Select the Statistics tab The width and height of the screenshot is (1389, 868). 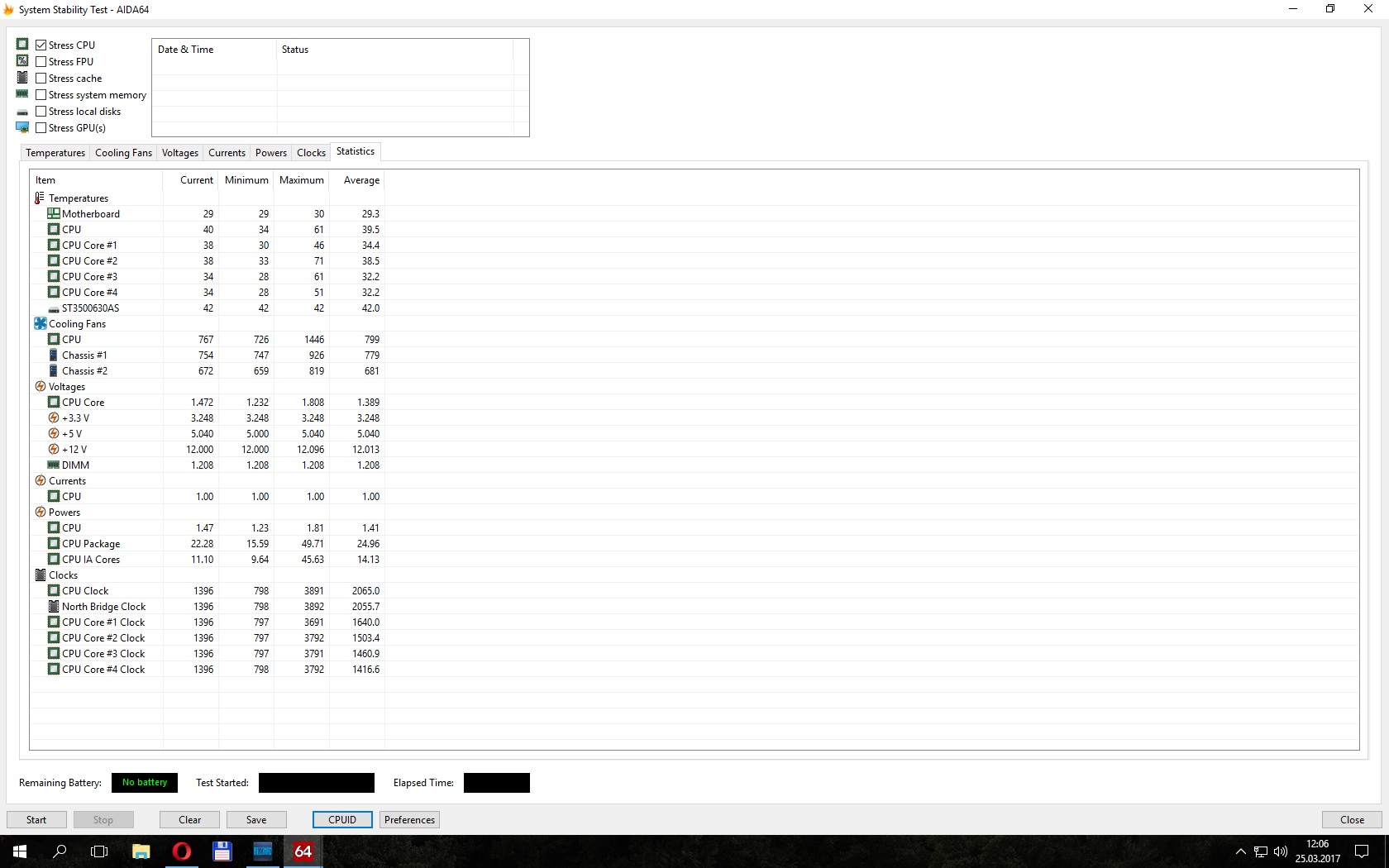click(356, 151)
